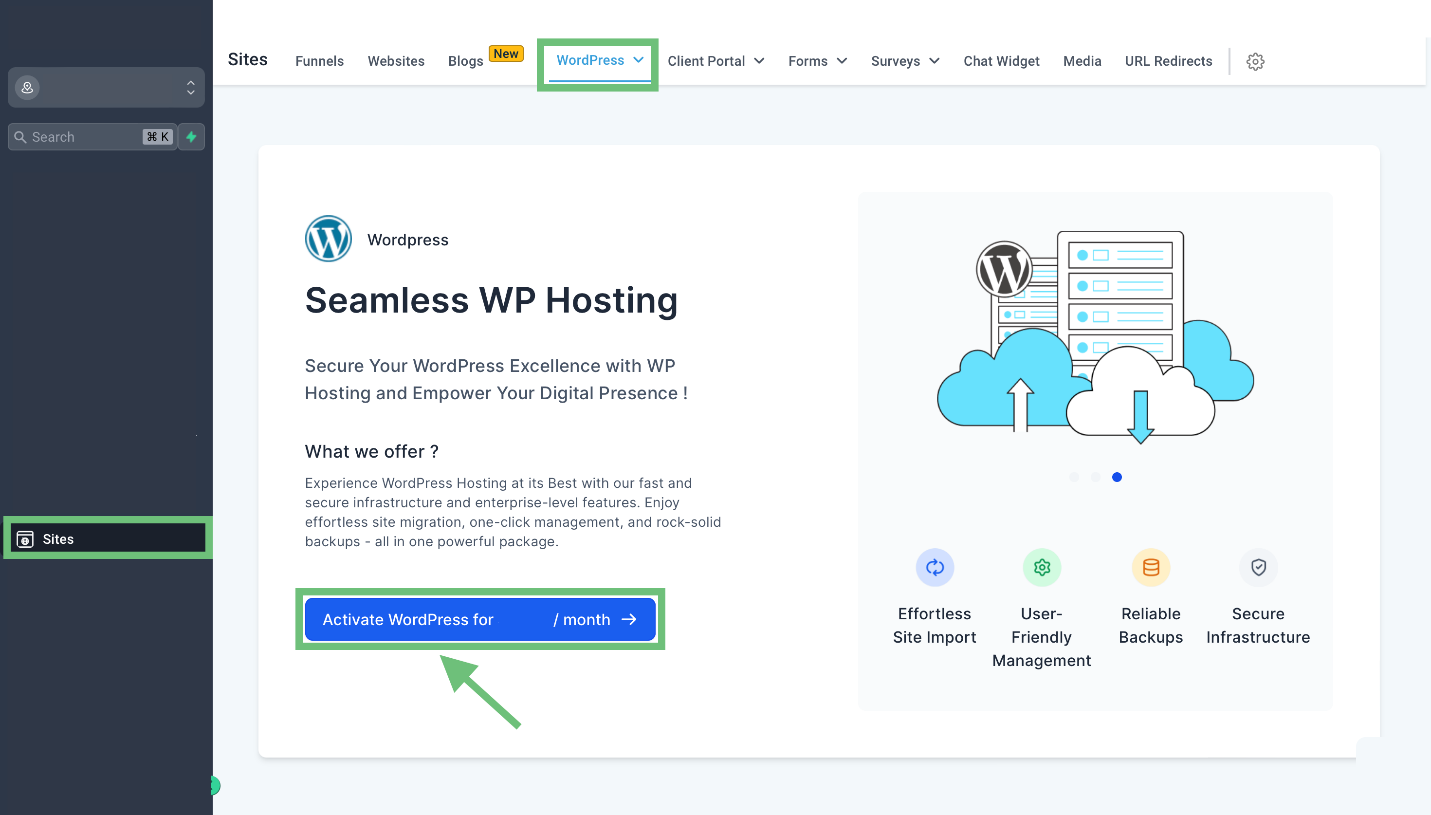
Task: Click the ⌘K shortcut badge
Action: point(158,137)
